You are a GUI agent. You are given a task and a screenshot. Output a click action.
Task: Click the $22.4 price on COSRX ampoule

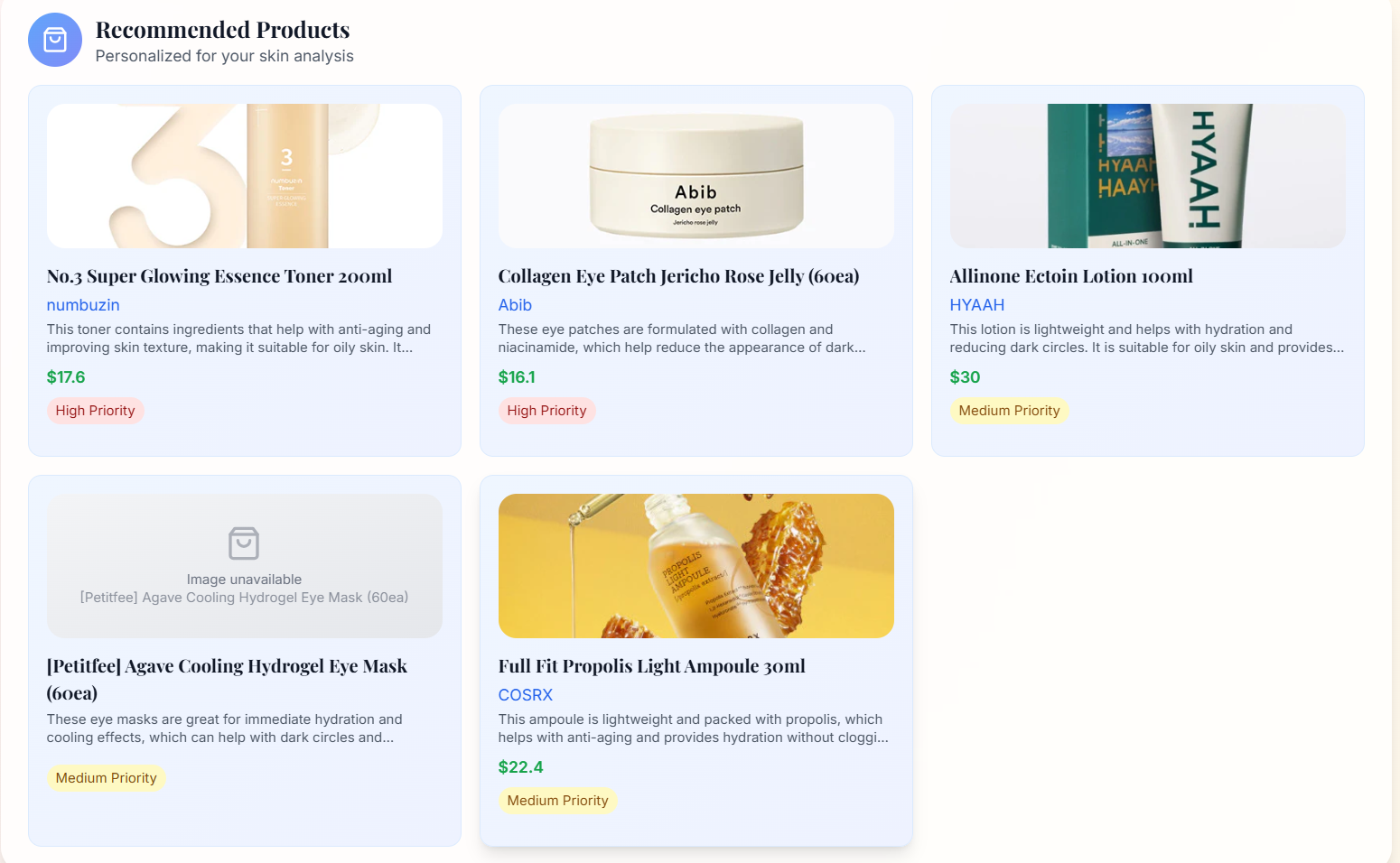pos(520,767)
